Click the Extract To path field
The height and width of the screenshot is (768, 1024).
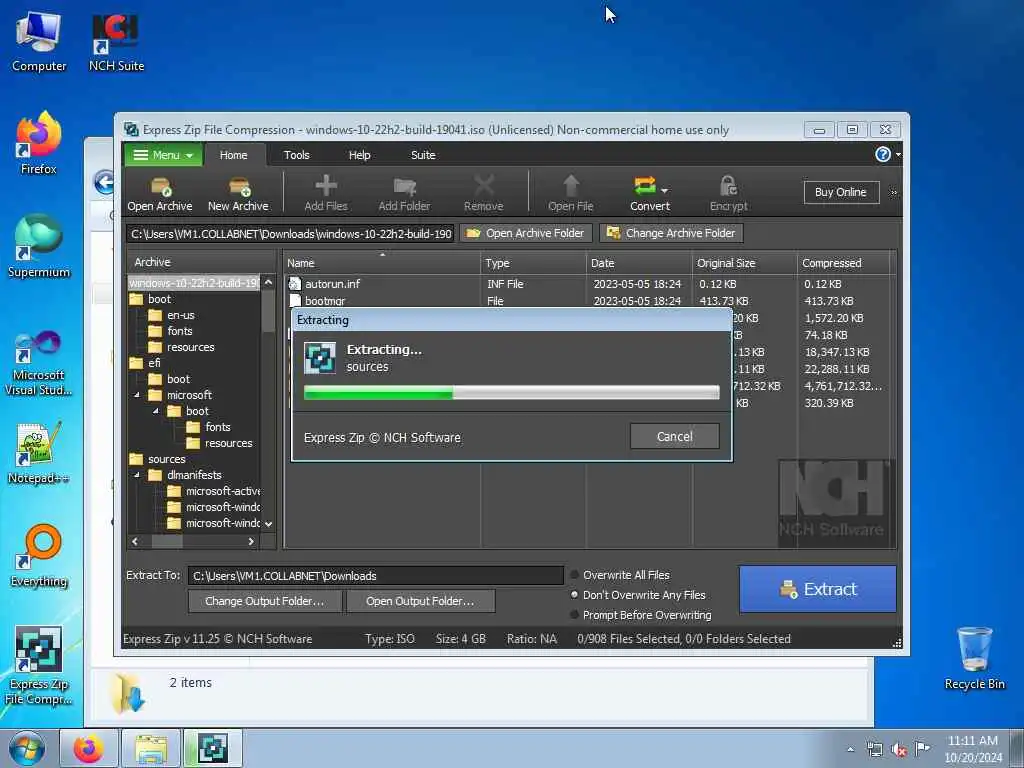[x=376, y=575]
